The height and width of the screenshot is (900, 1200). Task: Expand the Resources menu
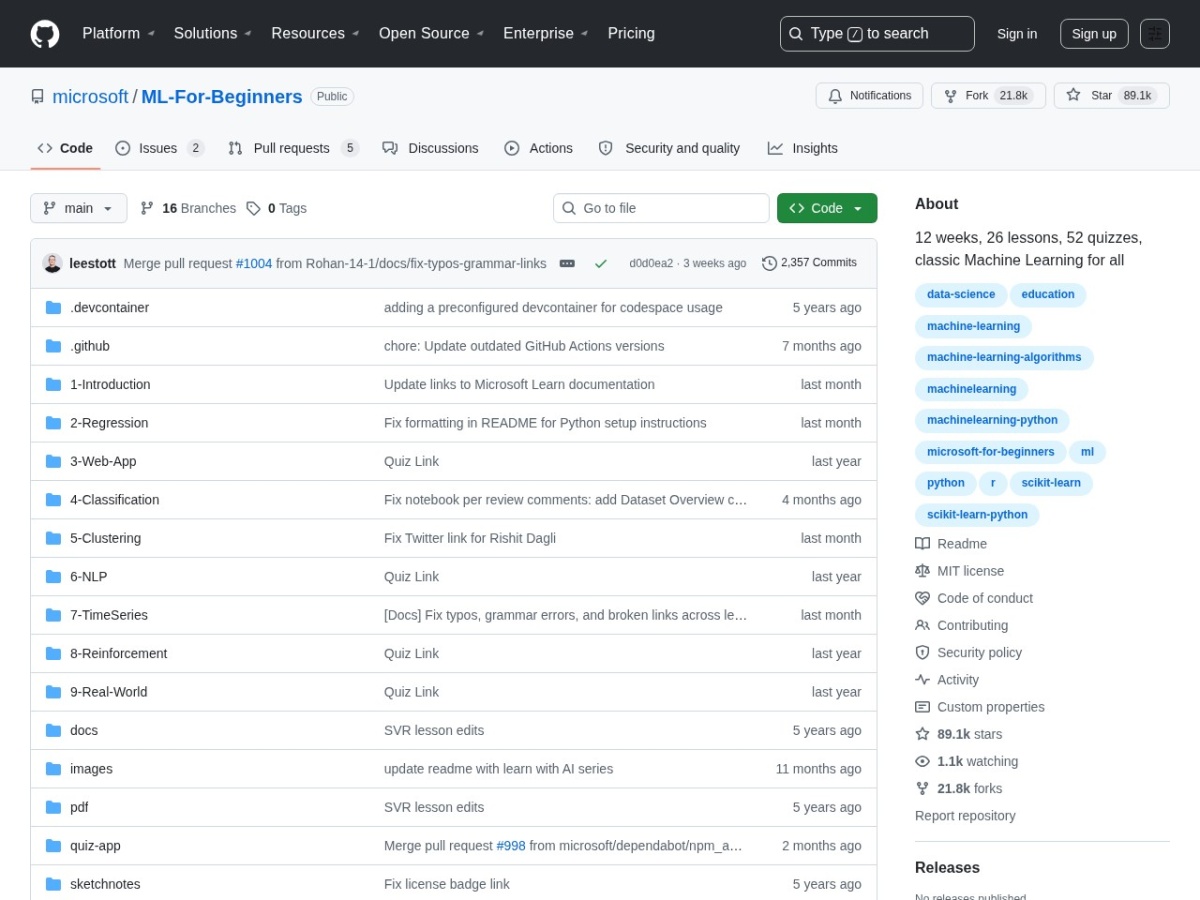pyautogui.click(x=315, y=33)
